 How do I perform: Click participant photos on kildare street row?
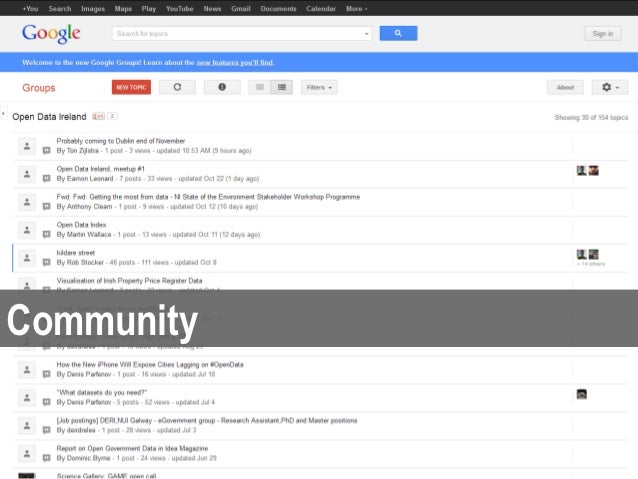588,254
